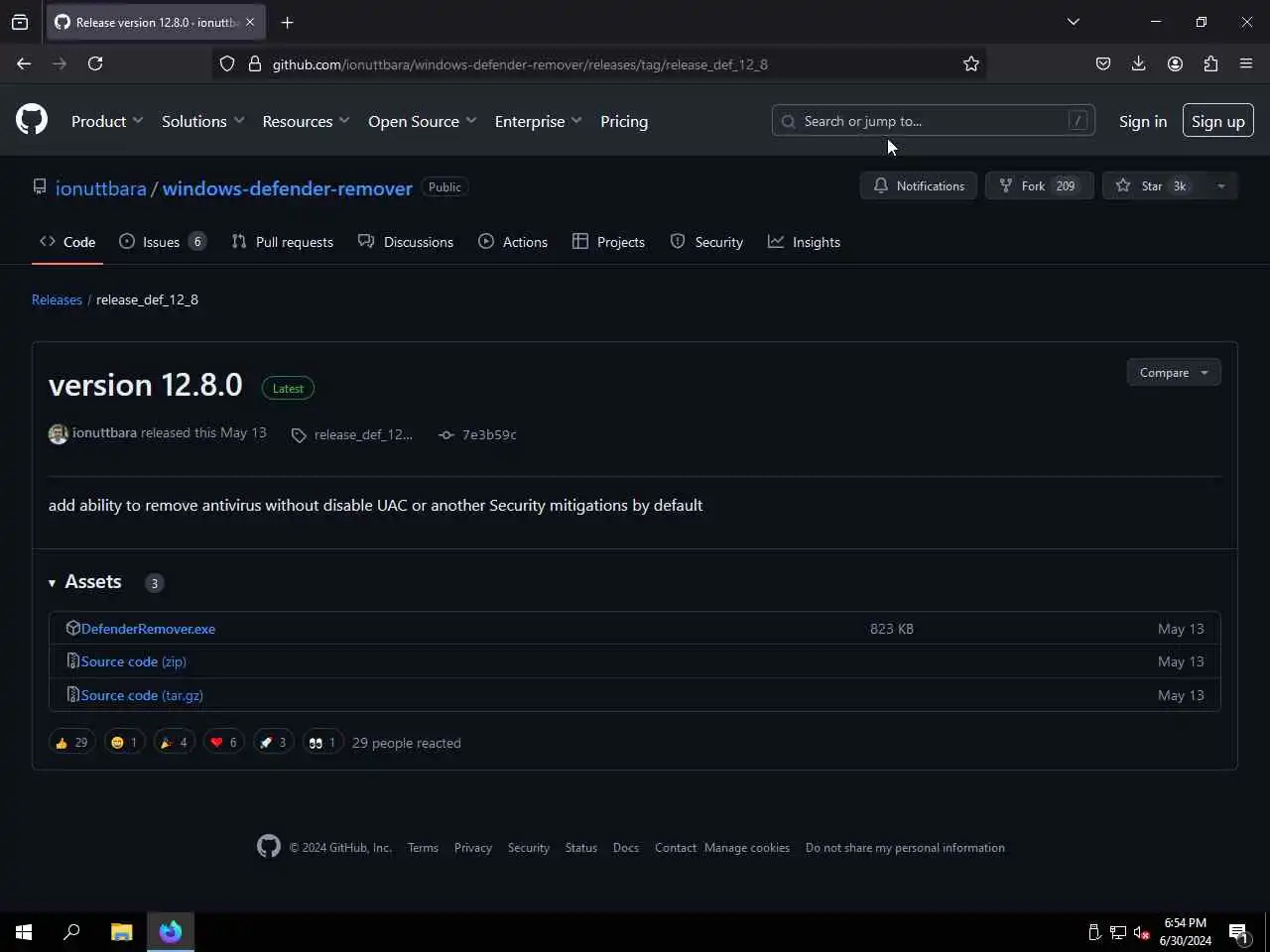The height and width of the screenshot is (952, 1270).
Task: Fork the repository
Action: pos(1040,185)
